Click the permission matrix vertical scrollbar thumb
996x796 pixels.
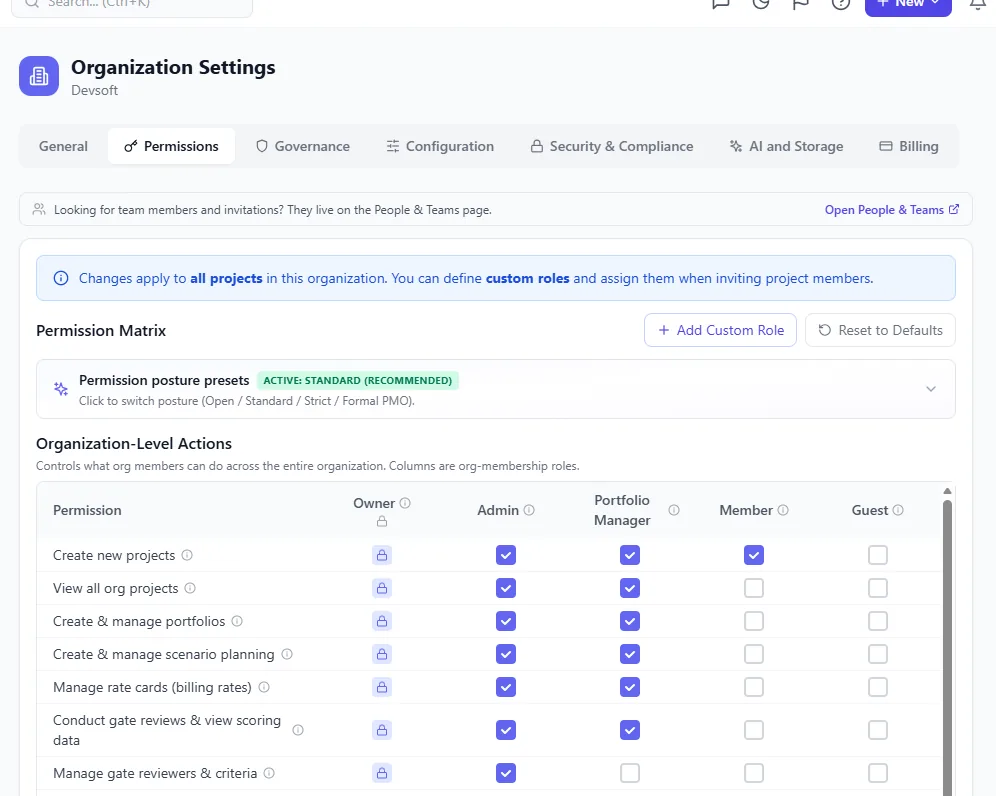click(947, 648)
